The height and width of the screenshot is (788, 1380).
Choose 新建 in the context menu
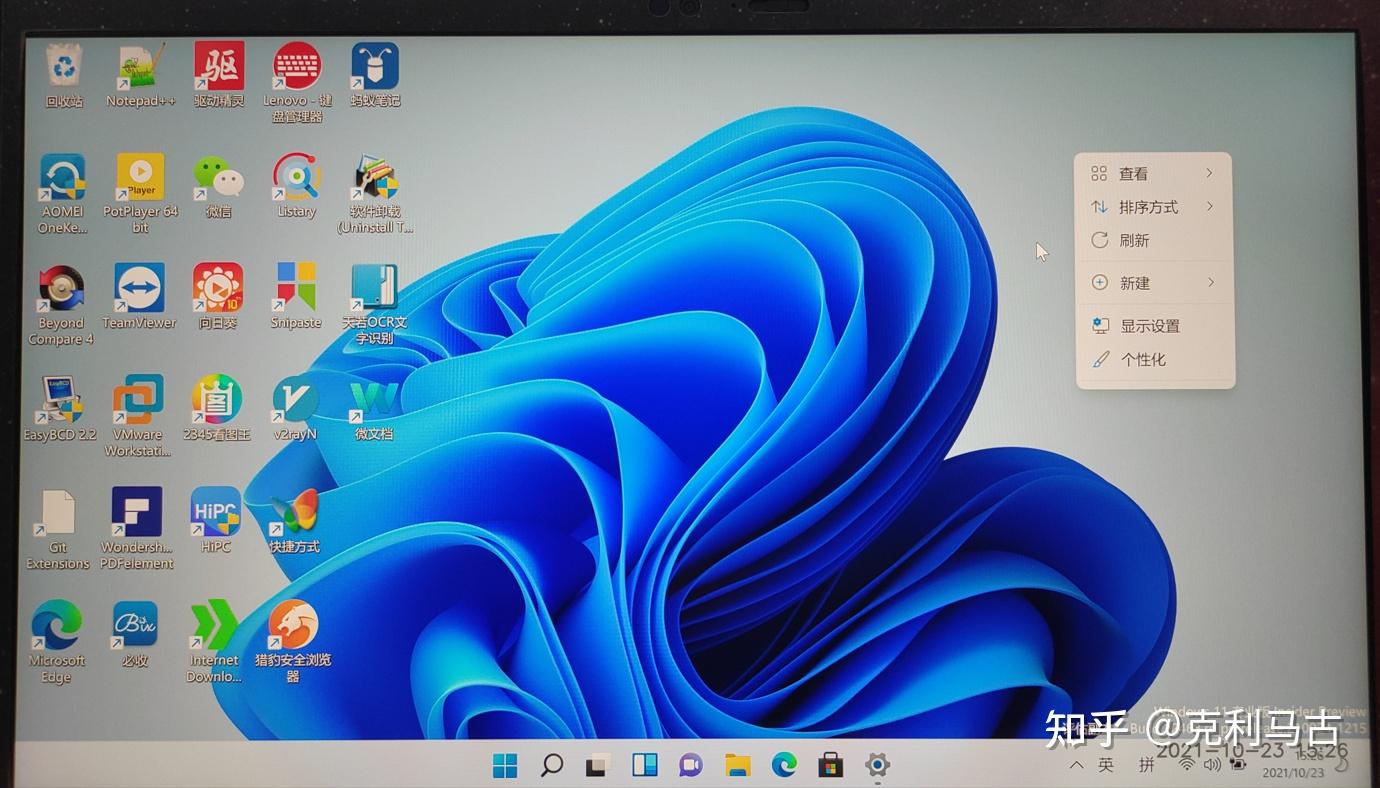1154,283
